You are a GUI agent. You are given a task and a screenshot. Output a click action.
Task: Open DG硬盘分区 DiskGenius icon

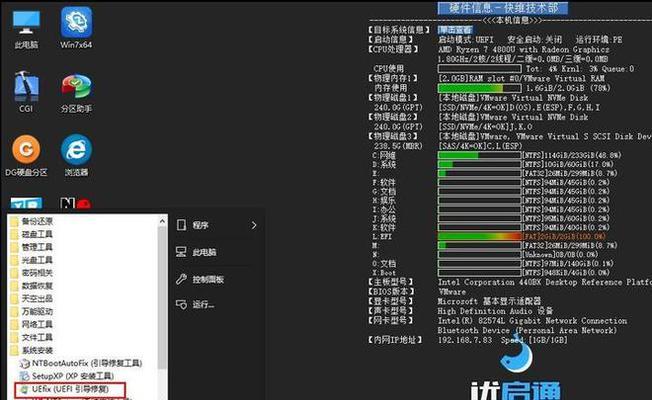[x=26, y=156]
